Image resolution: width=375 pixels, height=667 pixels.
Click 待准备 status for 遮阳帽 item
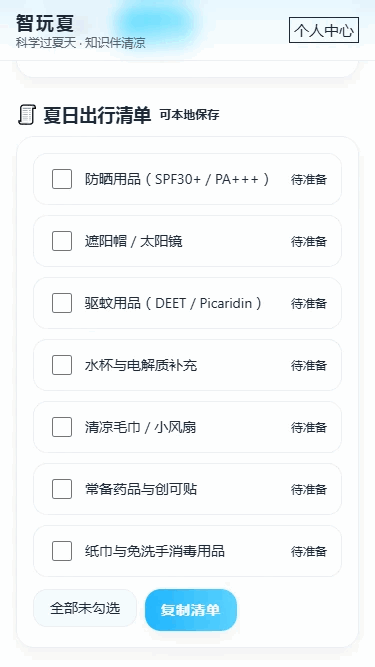pos(309,241)
